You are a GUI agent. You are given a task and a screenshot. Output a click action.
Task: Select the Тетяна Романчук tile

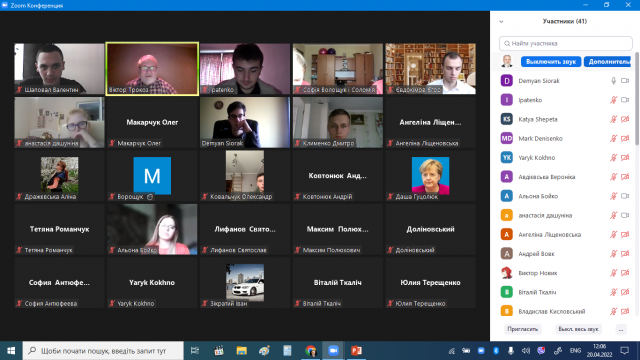59,229
